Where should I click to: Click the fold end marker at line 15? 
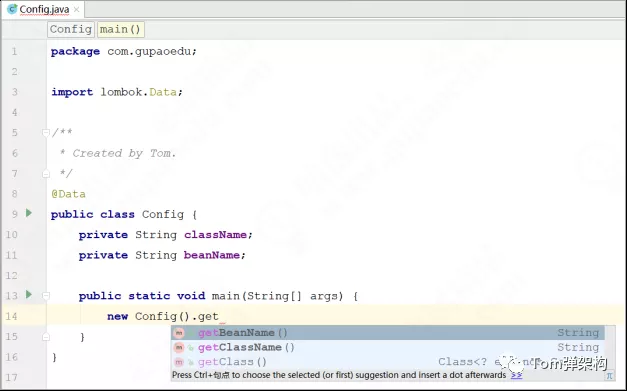coord(46,337)
